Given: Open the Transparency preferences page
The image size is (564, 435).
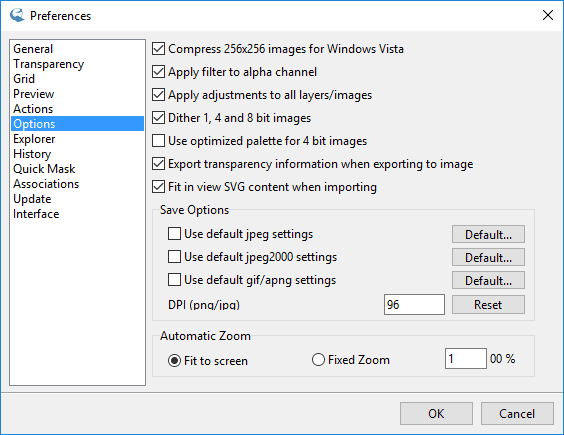Looking at the screenshot, I should click(x=49, y=64).
